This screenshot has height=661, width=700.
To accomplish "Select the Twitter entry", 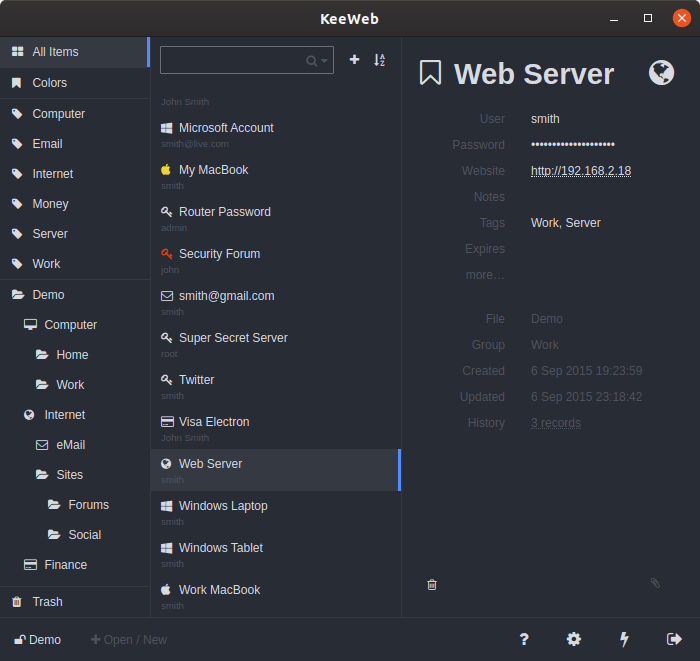I will pyautogui.click(x=275, y=386).
